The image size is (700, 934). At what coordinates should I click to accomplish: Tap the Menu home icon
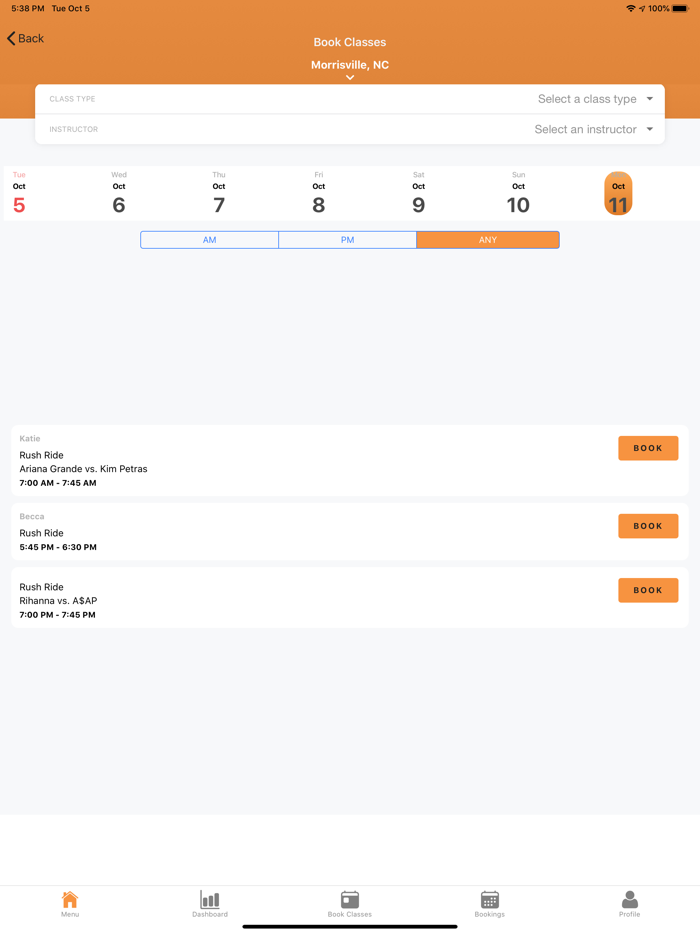[70, 900]
